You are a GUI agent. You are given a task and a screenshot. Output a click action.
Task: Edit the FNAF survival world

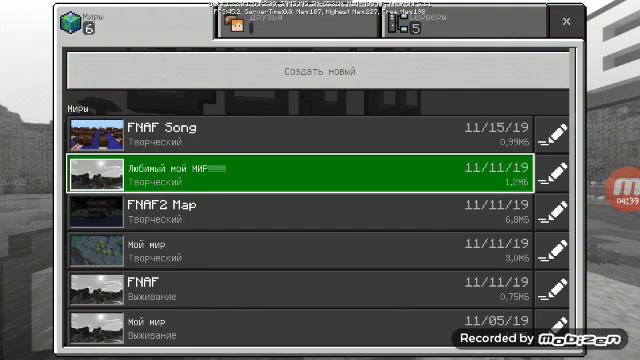(x=552, y=289)
